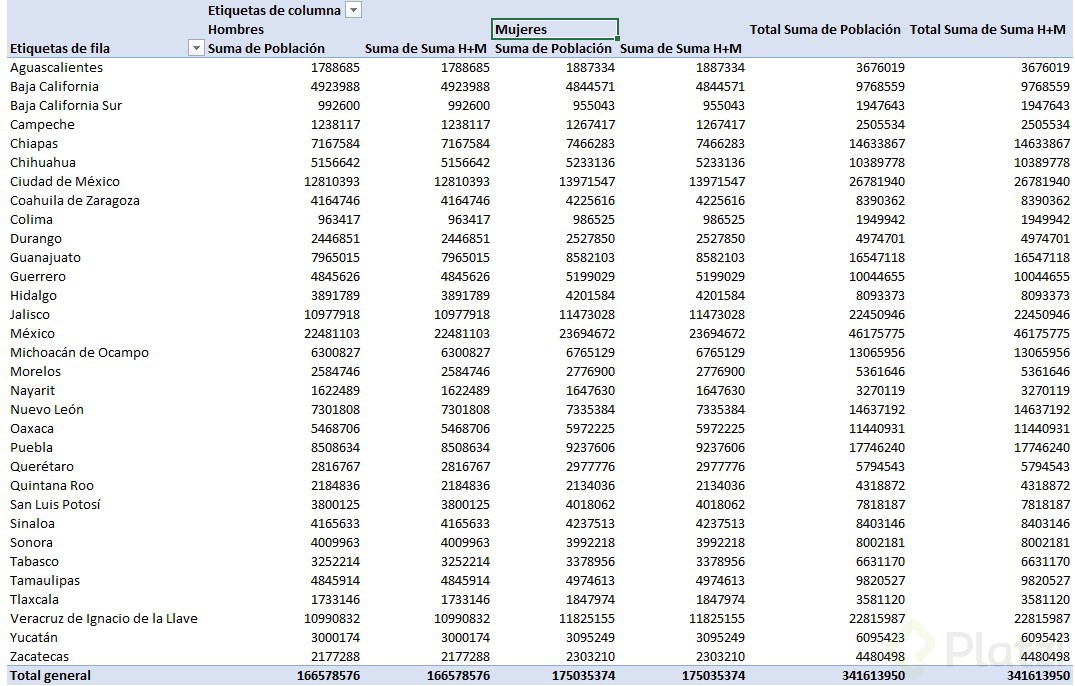This screenshot has width=1075, height=686.
Task: Select the Baja California row label
Action: point(54,86)
